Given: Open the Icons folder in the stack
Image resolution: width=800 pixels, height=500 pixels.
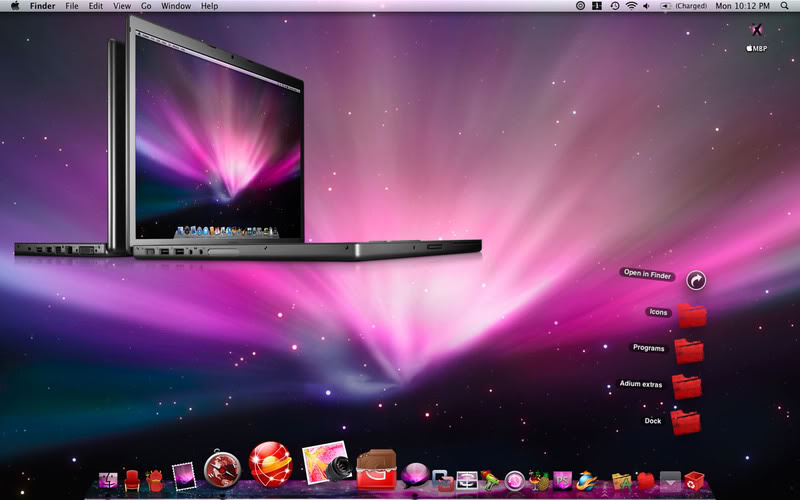Looking at the screenshot, I should pyautogui.click(x=692, y=315).
